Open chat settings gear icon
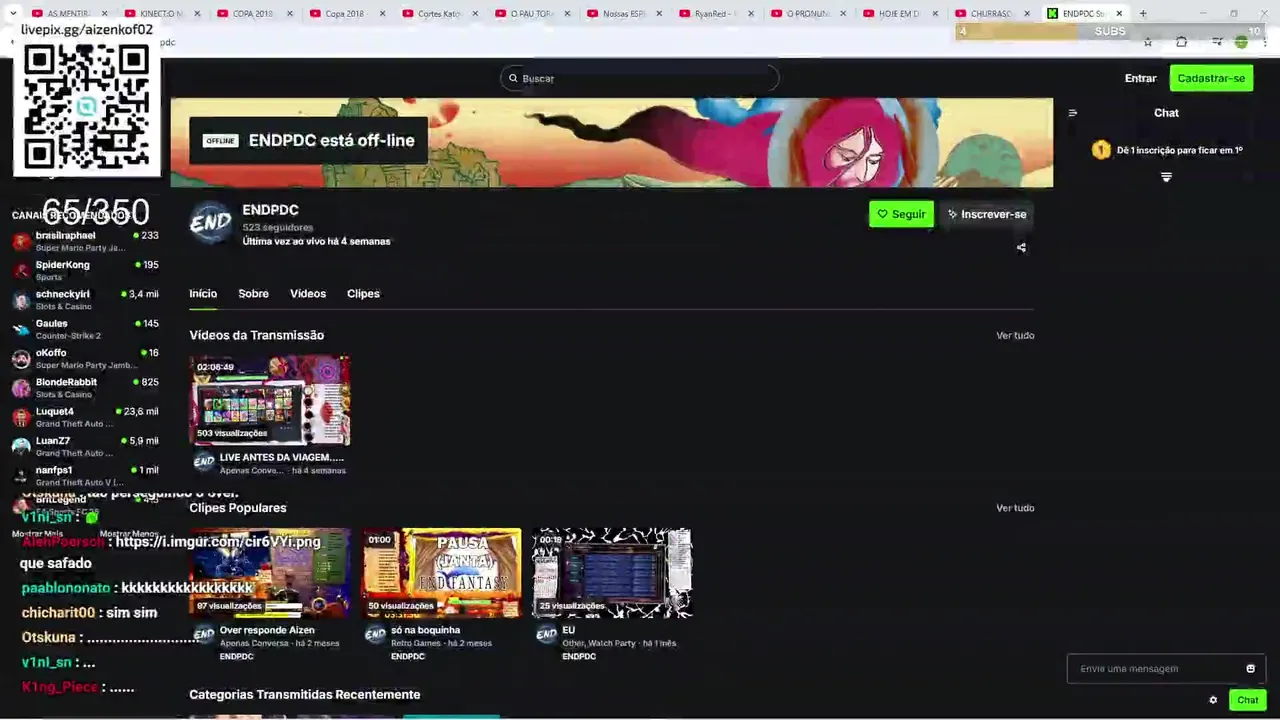Viewport: 1280px width, 720px height. coord(1213,700)
